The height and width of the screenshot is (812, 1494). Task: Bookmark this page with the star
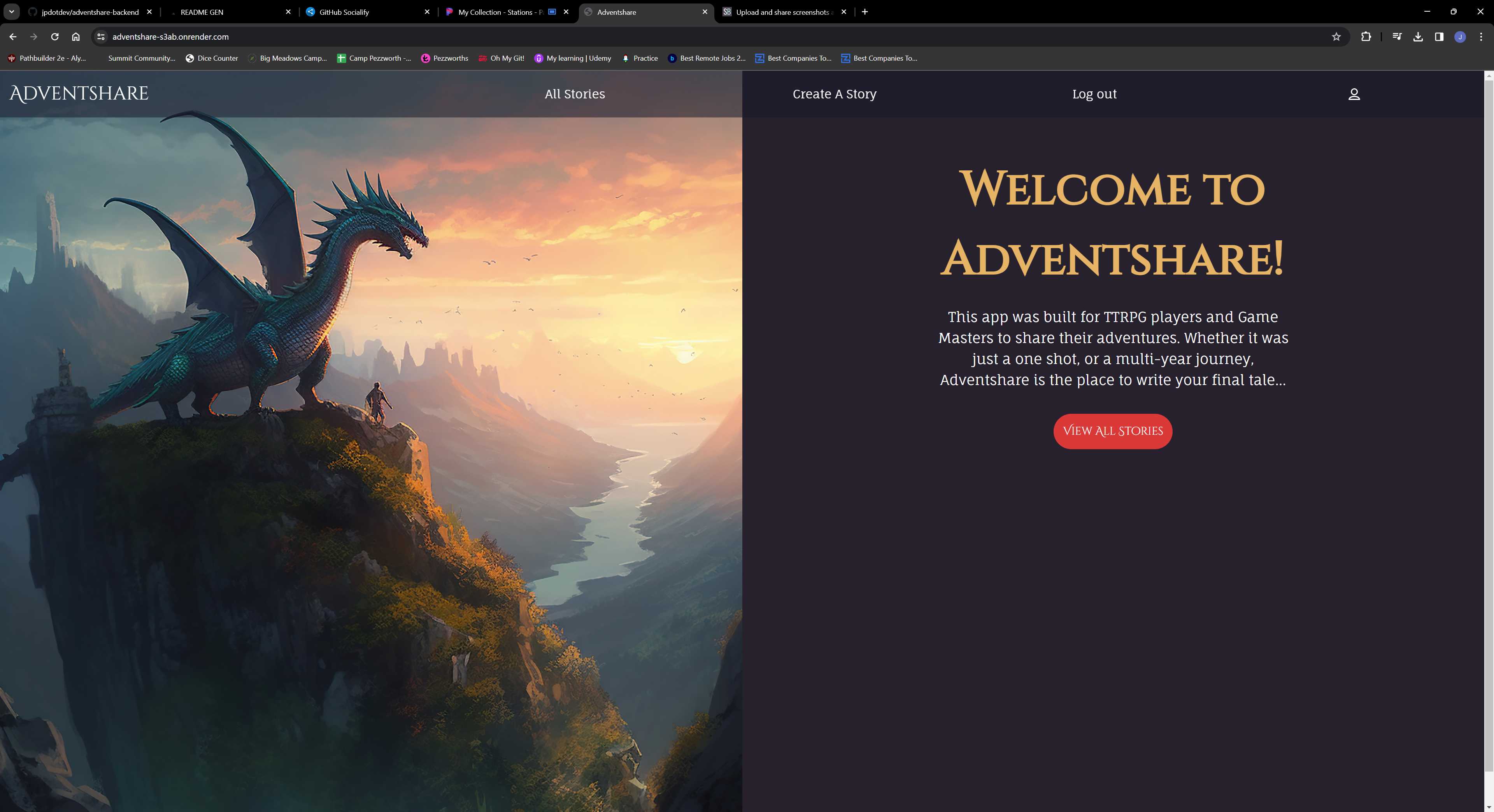click(x=1336, y=37)
